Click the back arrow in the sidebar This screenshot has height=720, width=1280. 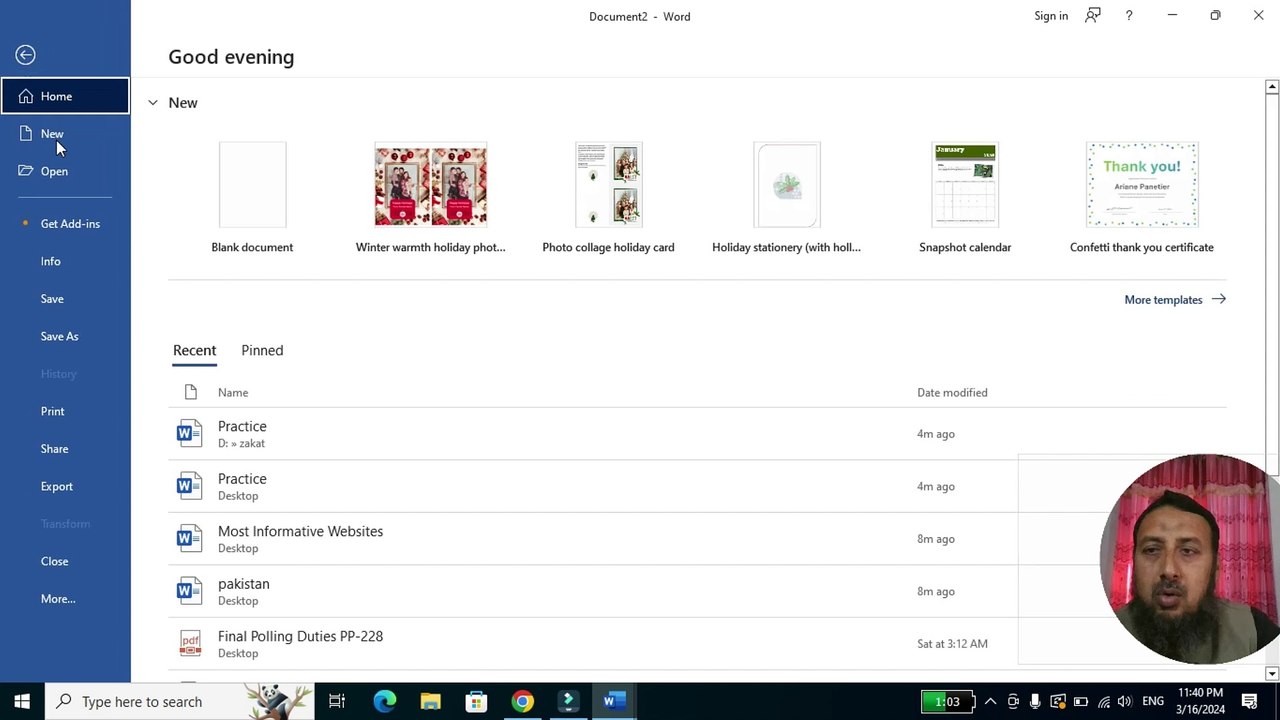click(26, 55)
